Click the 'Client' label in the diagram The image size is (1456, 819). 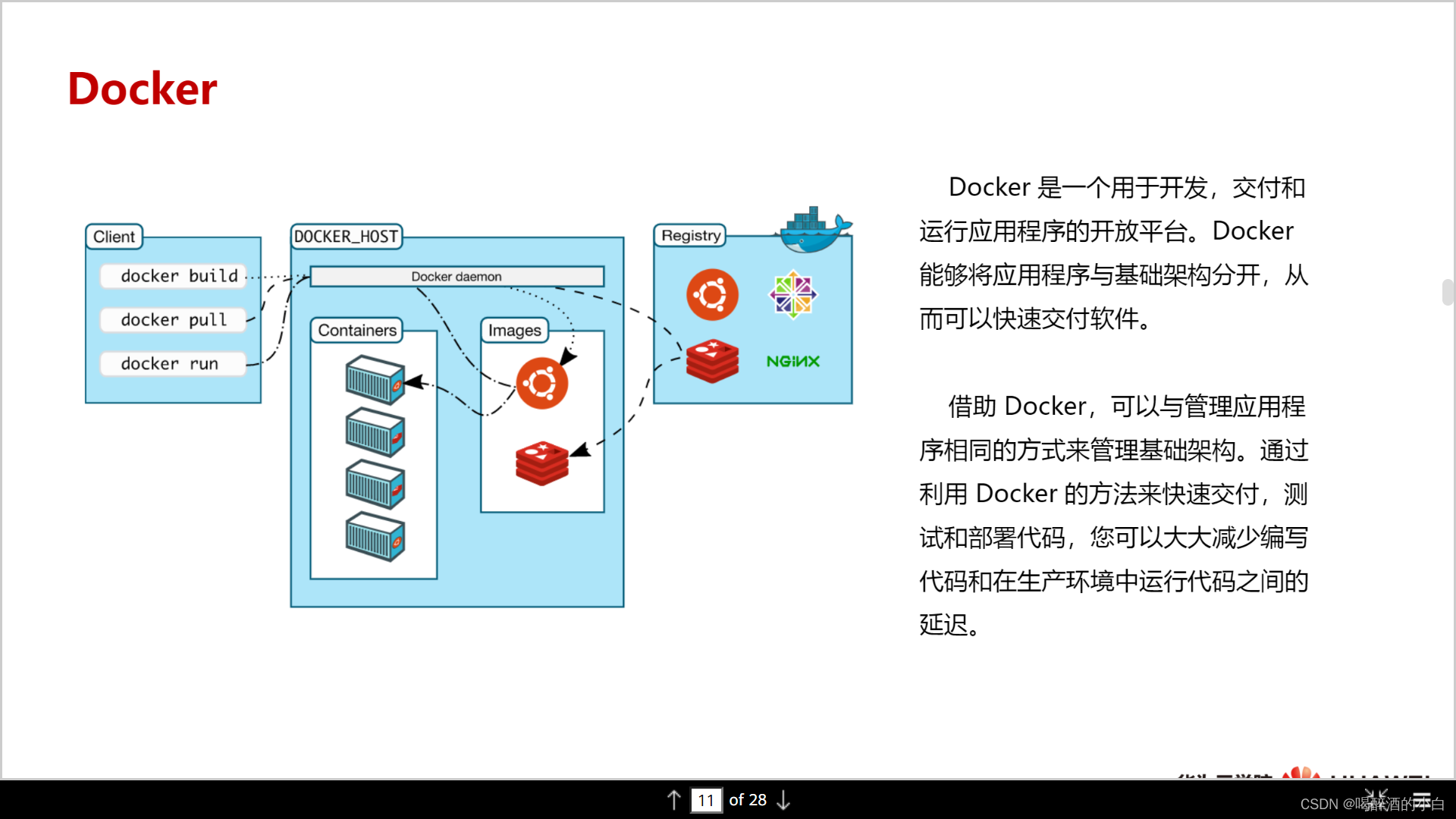pos(114,237)
